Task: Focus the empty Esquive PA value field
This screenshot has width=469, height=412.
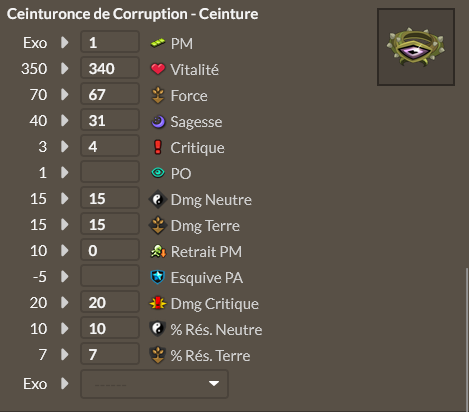Action: pyautogui.click(x=110, y=277)
